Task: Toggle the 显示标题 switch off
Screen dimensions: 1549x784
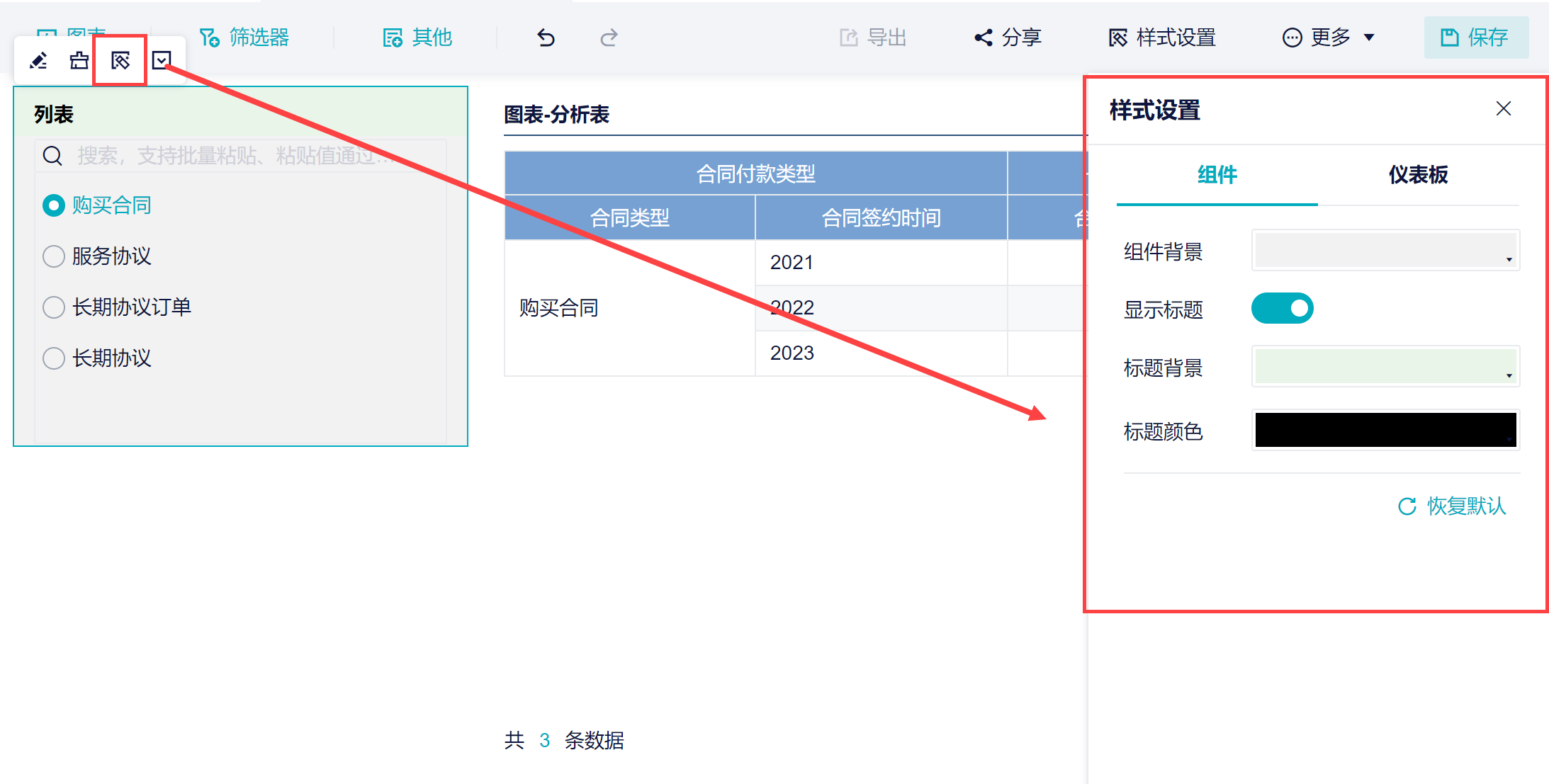Action: pos(1282,309)
